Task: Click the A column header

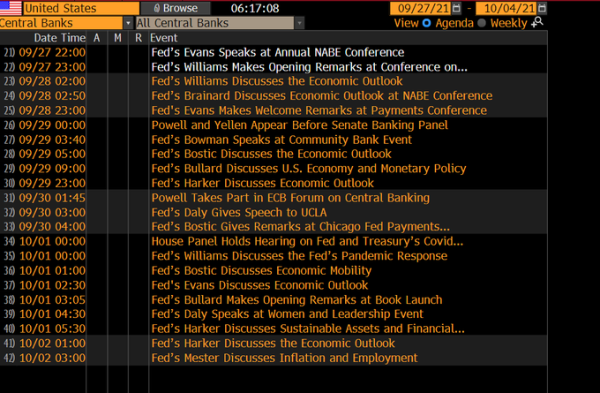Action: click(96, 38)
